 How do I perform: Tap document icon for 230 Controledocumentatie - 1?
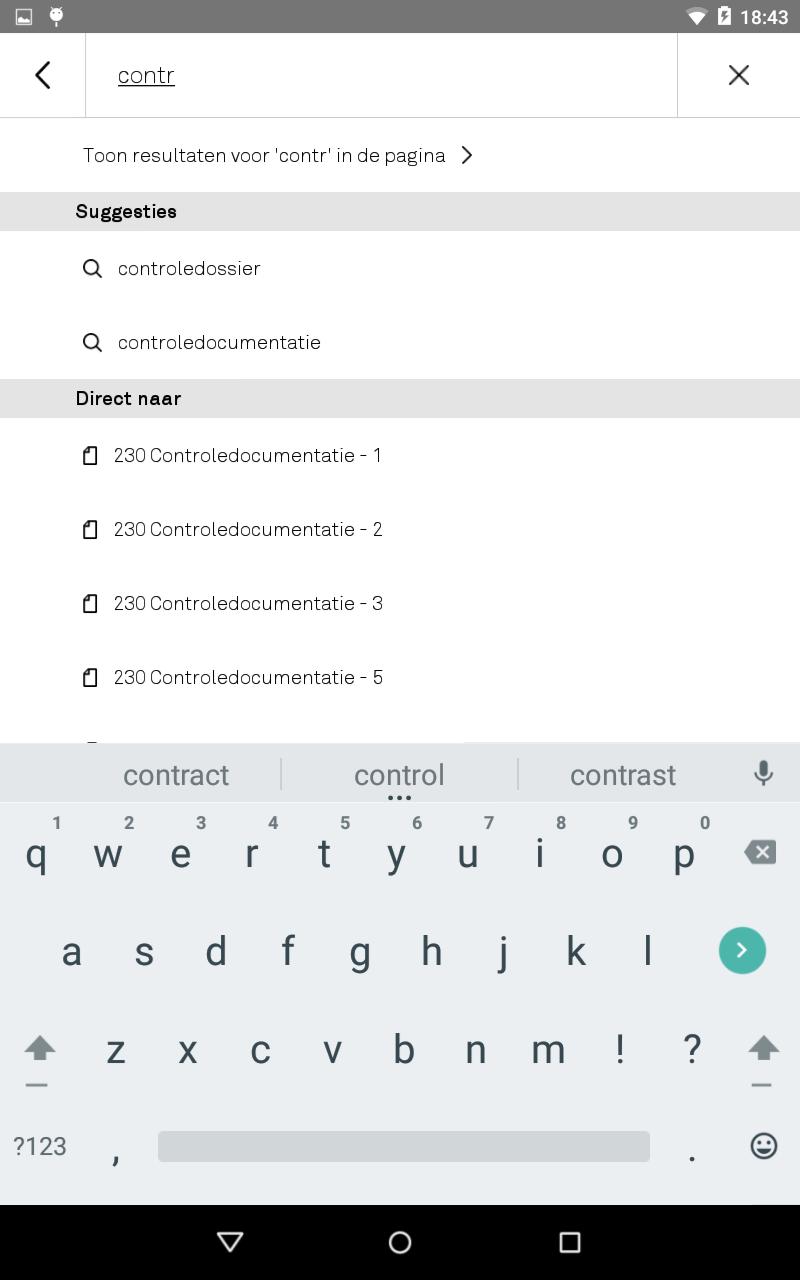click(x=90, y=456)
